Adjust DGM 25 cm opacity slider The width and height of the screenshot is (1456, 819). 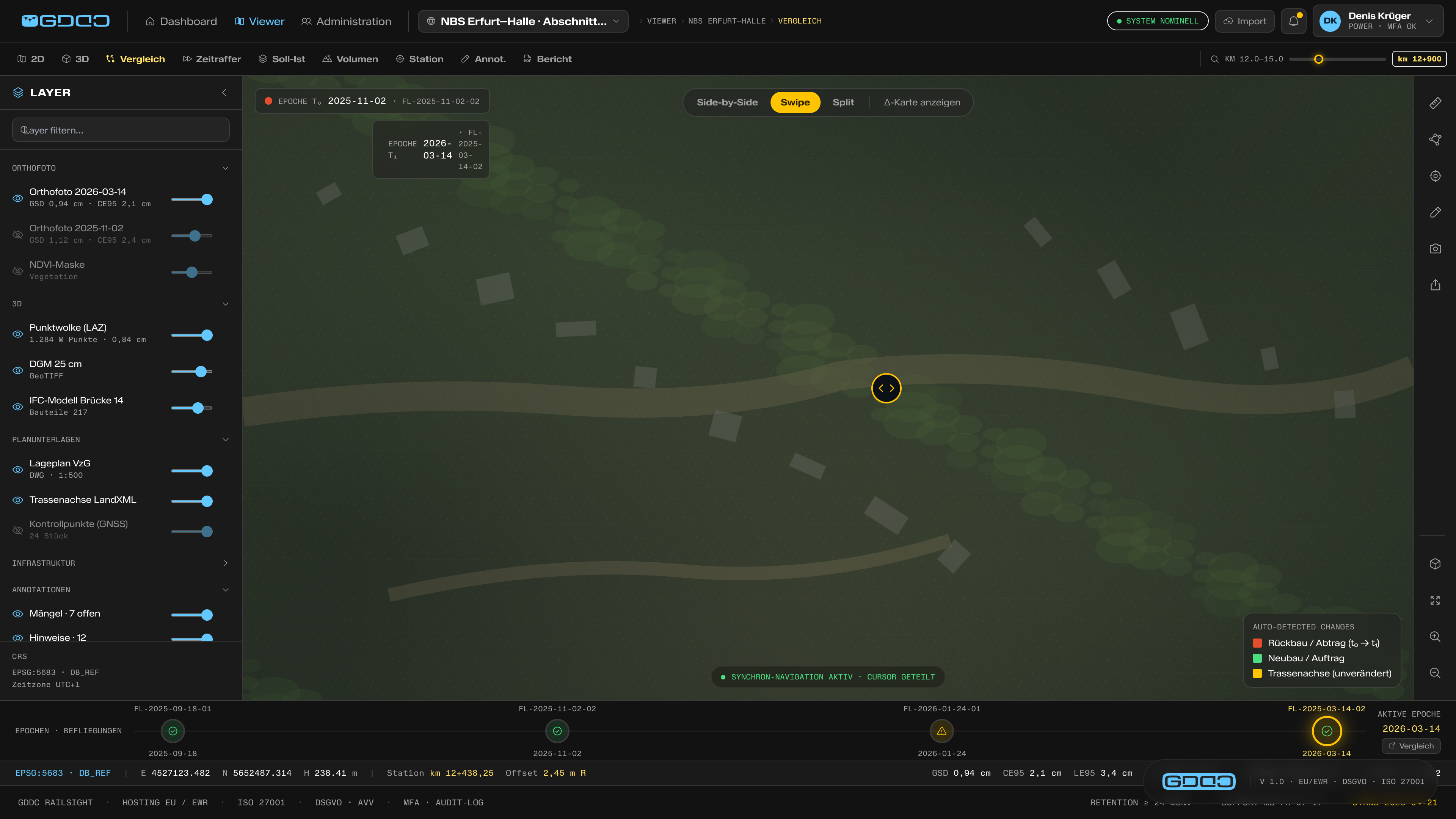point(191,371)
